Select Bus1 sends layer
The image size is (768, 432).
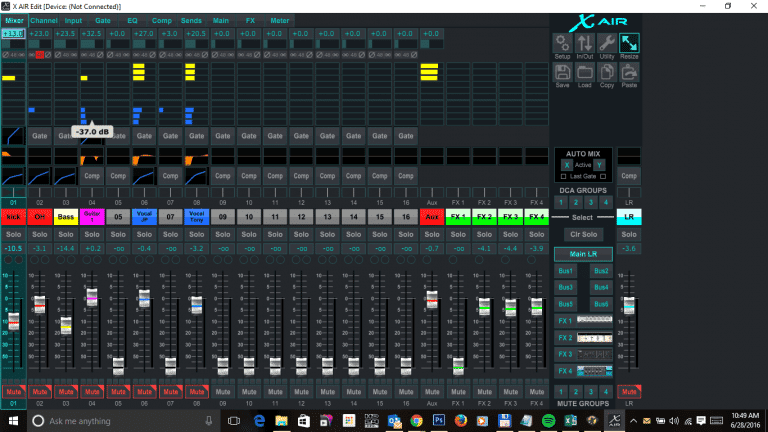[565, 271]
